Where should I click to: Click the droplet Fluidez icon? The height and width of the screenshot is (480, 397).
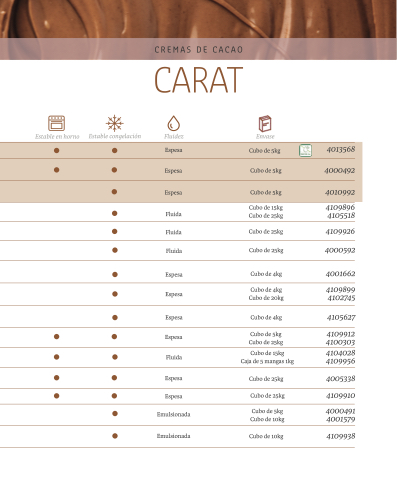(174, 123)
